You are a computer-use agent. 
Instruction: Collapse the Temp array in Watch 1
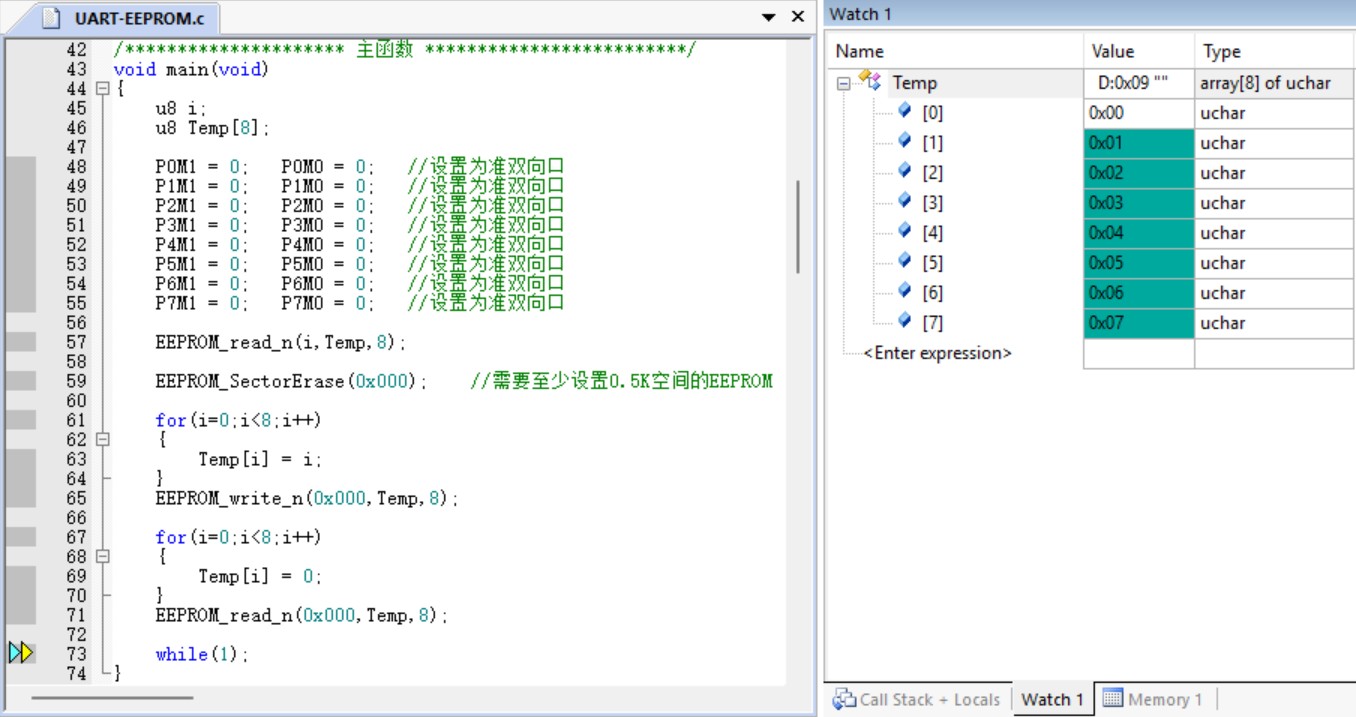click(x=843, y=84)
